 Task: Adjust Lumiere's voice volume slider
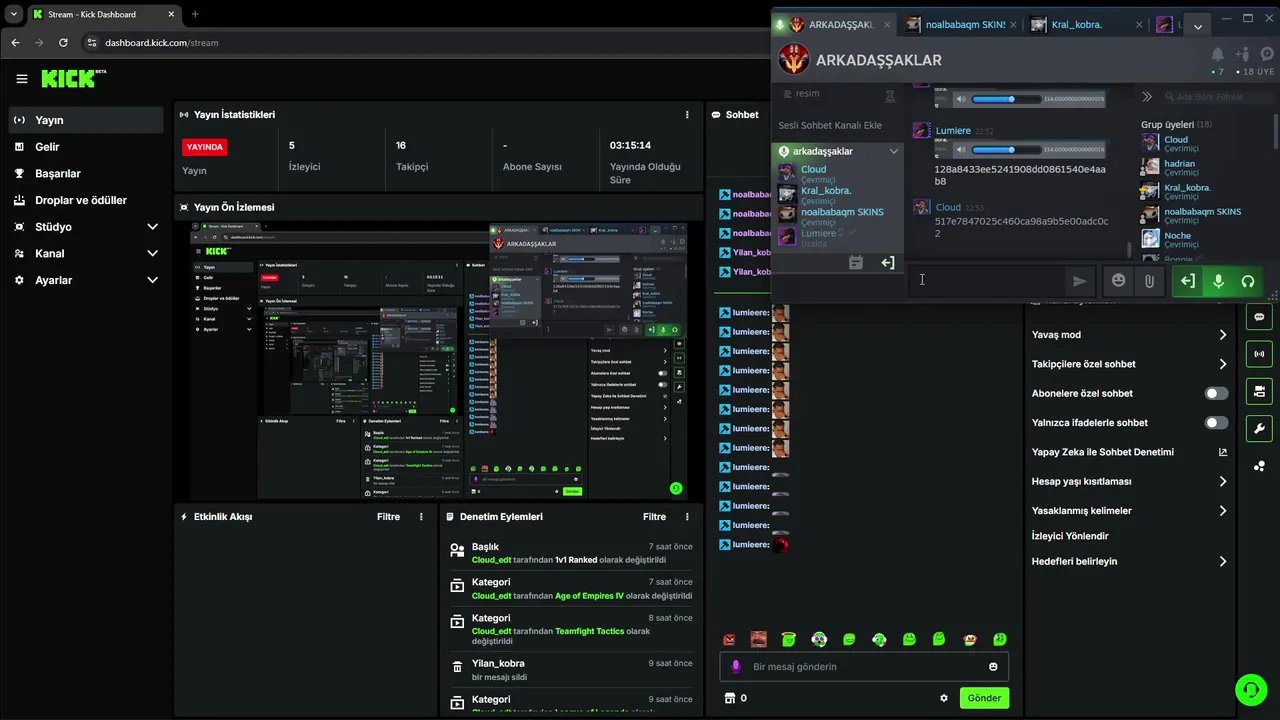(1007, 150)
